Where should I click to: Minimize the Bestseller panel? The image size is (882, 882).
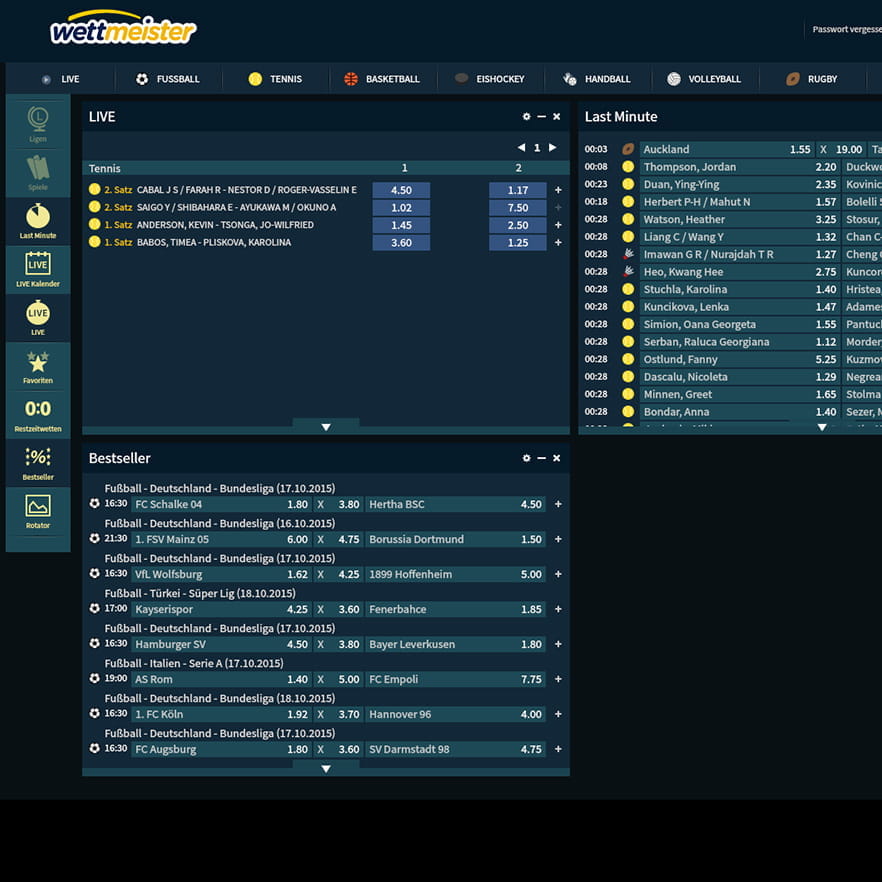click(x=541, y=458)
